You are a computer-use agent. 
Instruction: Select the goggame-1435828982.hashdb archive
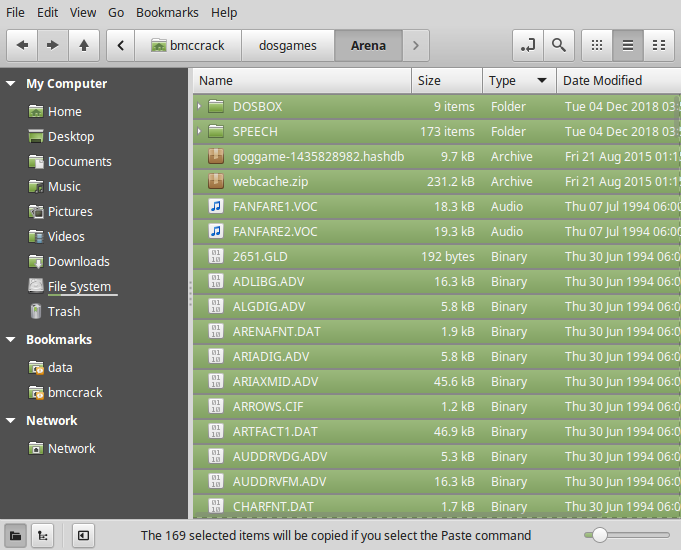(436, 156)
